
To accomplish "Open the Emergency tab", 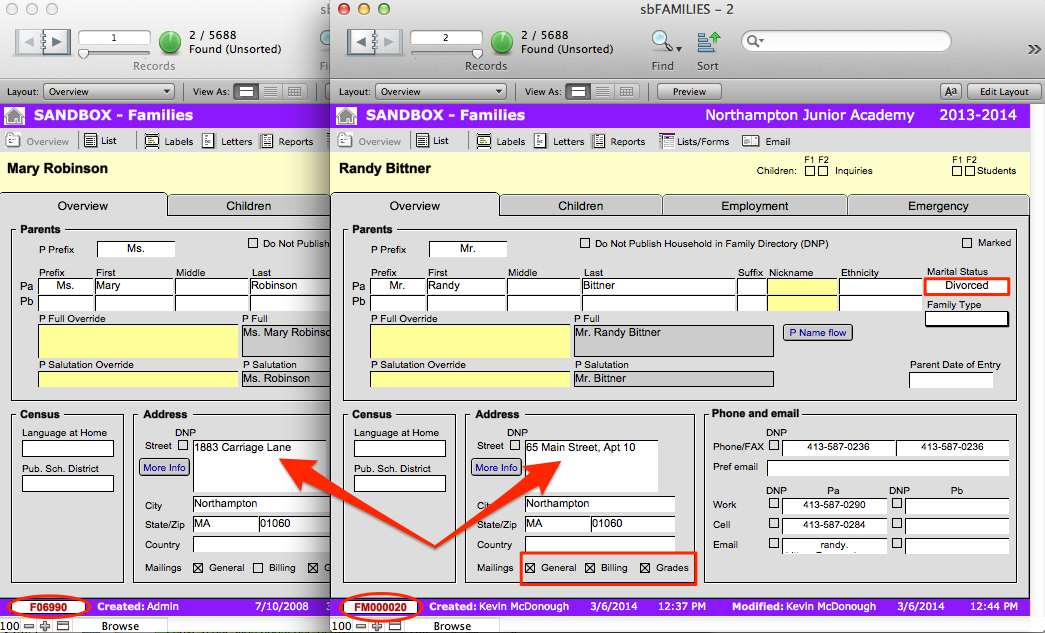I will pos(937,205).
